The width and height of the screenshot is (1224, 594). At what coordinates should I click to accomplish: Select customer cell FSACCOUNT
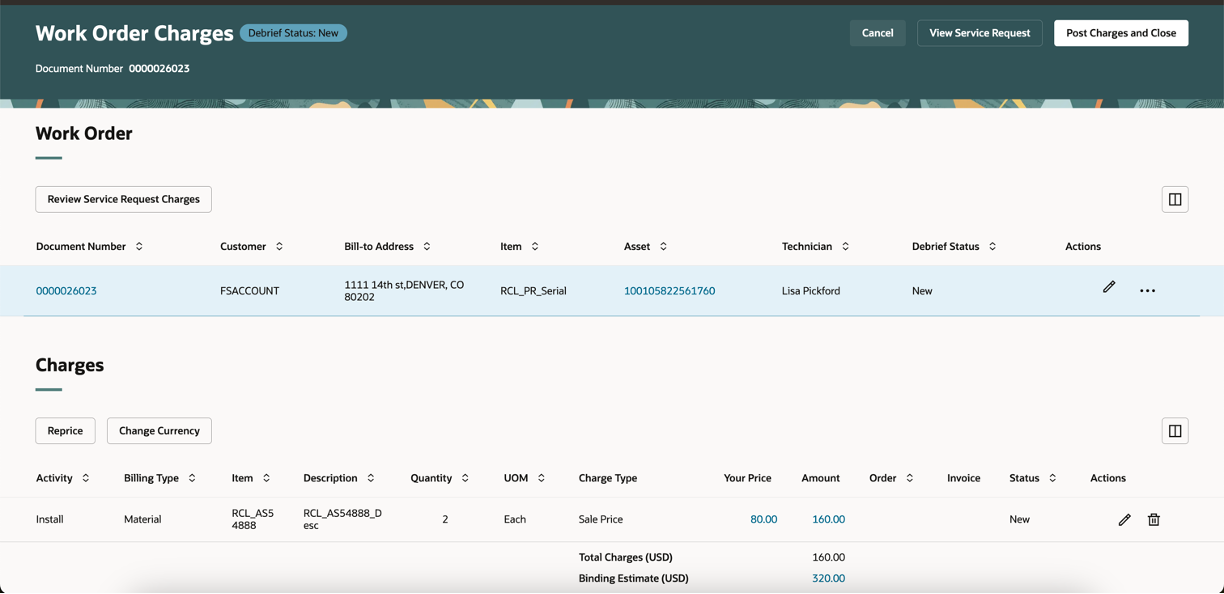click(x=250, y=291)
